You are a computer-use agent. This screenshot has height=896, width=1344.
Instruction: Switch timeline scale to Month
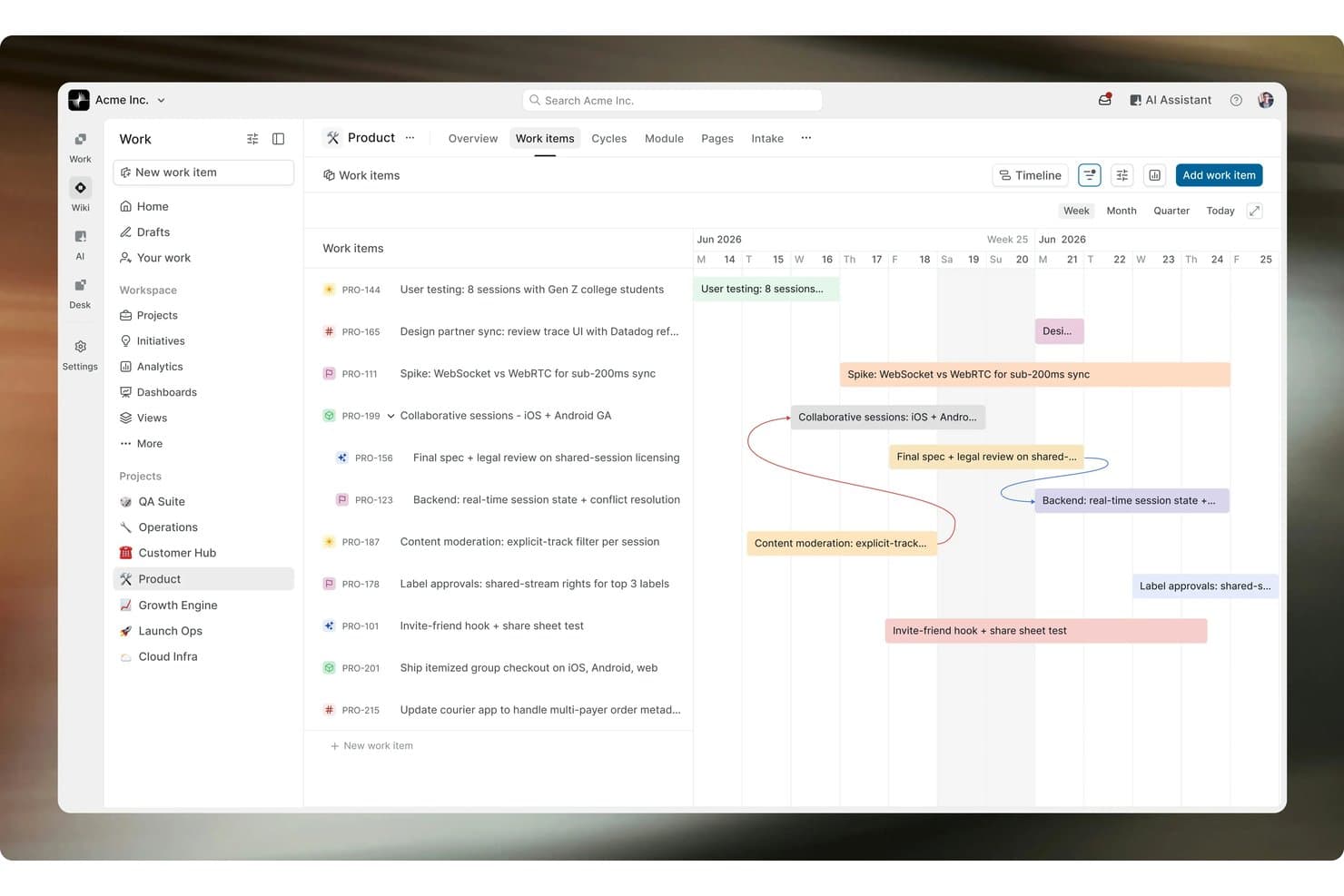click(x=1122, y=211)
